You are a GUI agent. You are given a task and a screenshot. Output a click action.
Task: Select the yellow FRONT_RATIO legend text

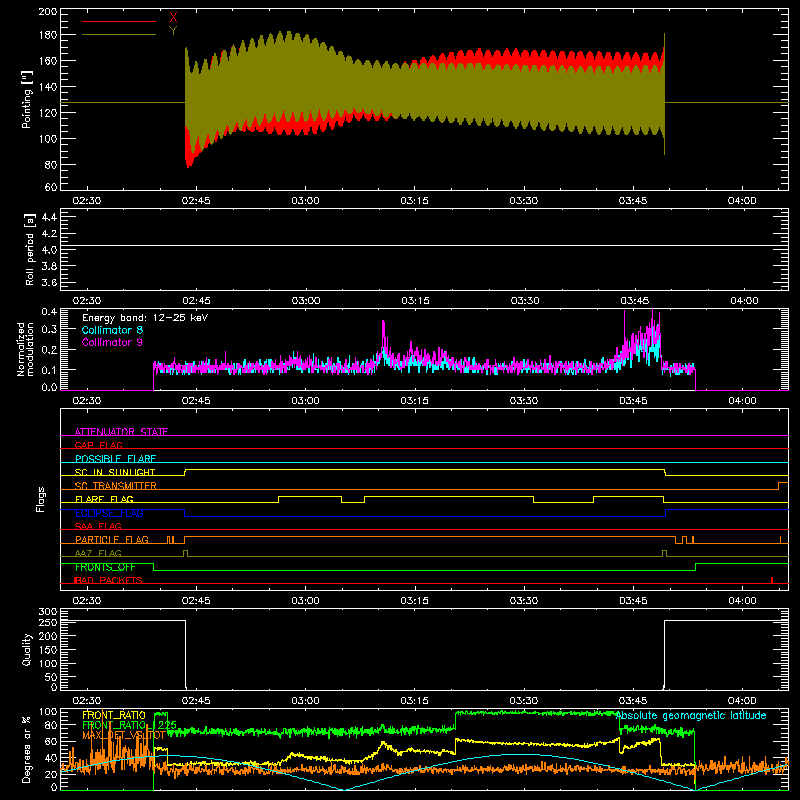(x=114, y=715)
